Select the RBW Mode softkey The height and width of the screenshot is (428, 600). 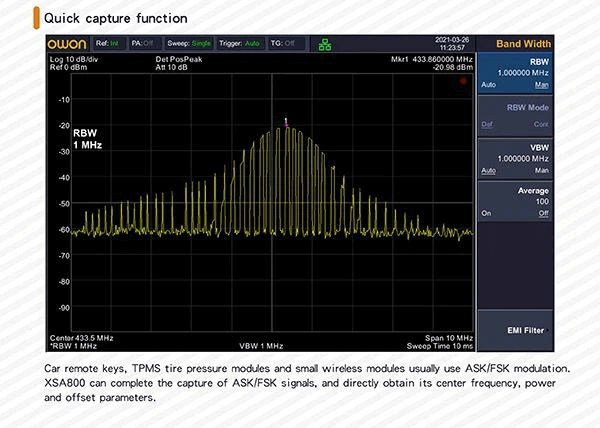[x=515, y=113]
